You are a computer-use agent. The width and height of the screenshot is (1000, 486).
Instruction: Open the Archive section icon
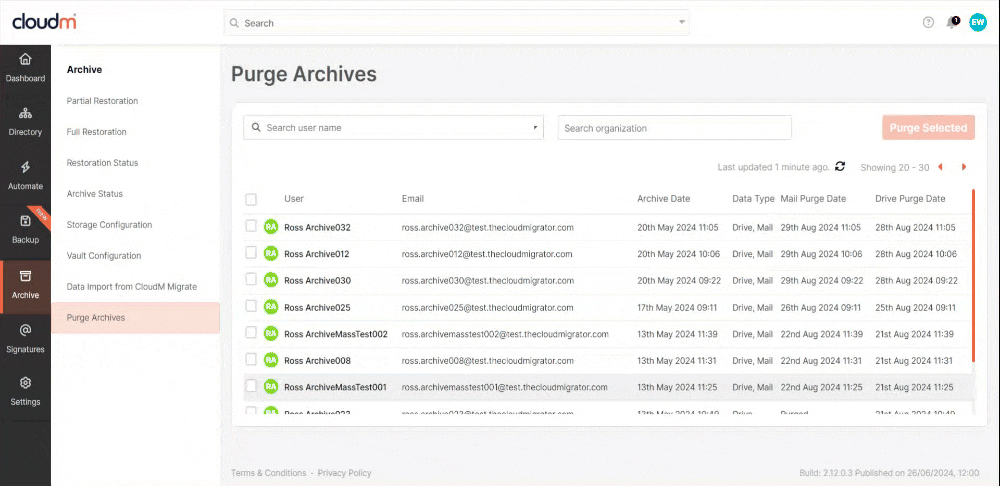(x=25, y=276)
